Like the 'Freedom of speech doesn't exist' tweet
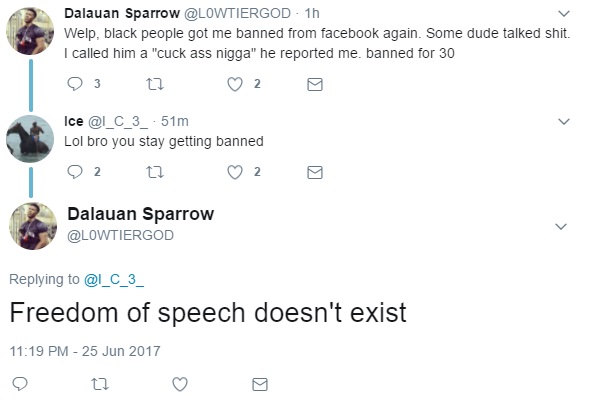 (x=180, y=384)
